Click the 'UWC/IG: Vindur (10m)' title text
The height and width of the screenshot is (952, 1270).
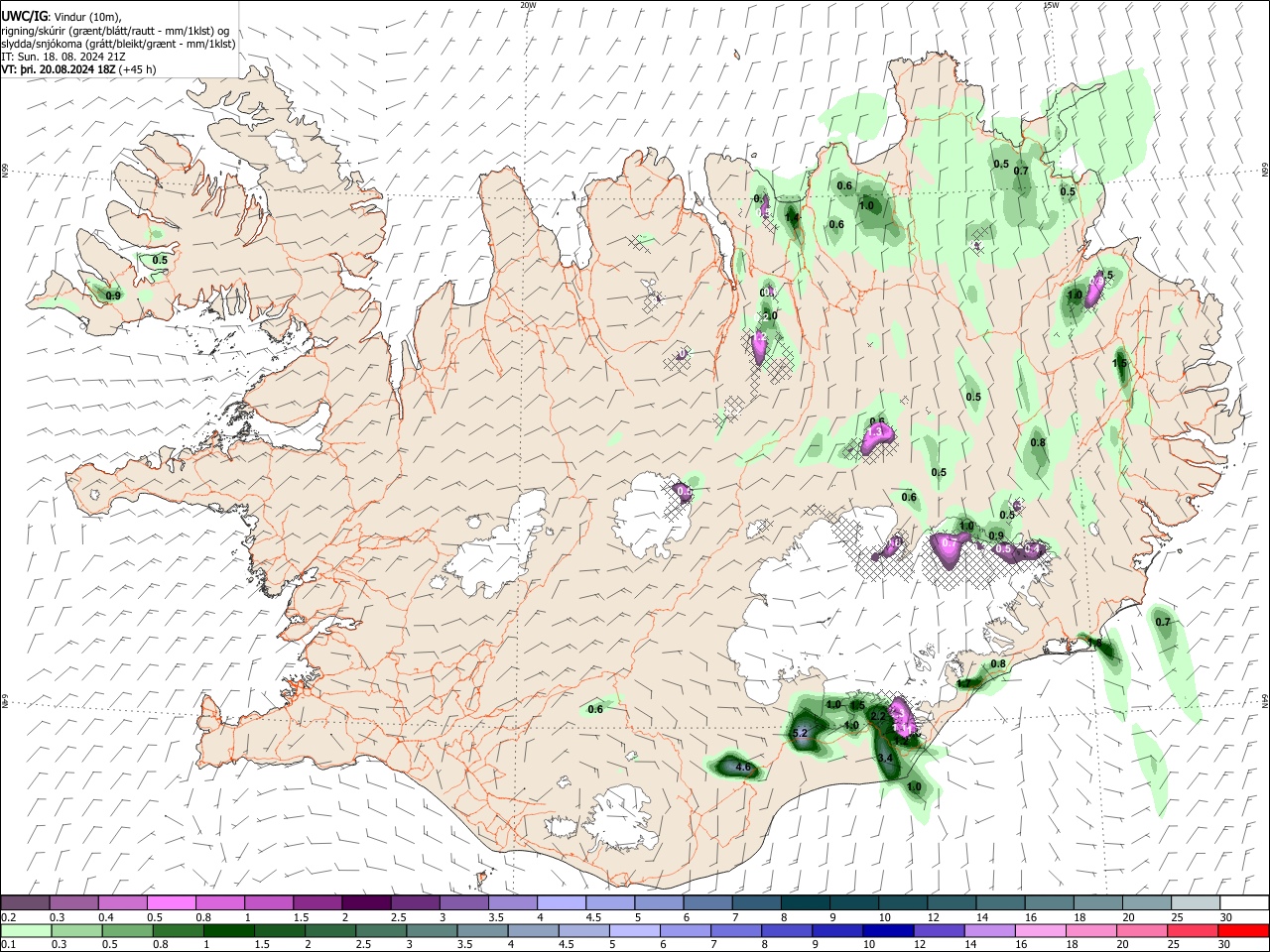click(x=62, y=16)
